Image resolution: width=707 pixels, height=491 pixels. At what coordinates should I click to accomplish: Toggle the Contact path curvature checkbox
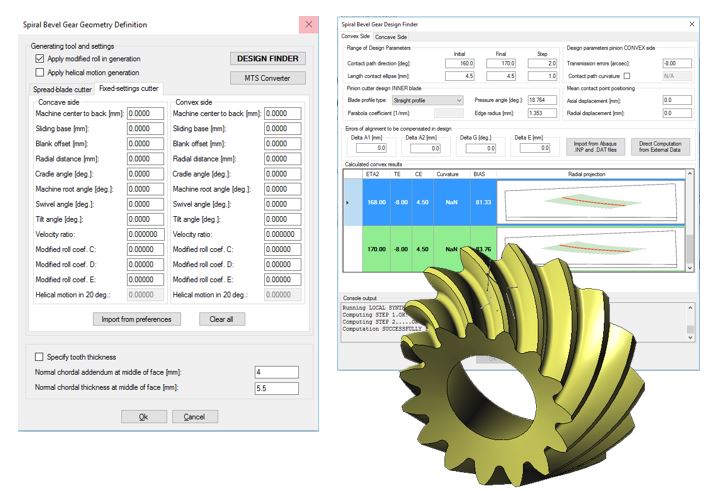tap(626, 75)
